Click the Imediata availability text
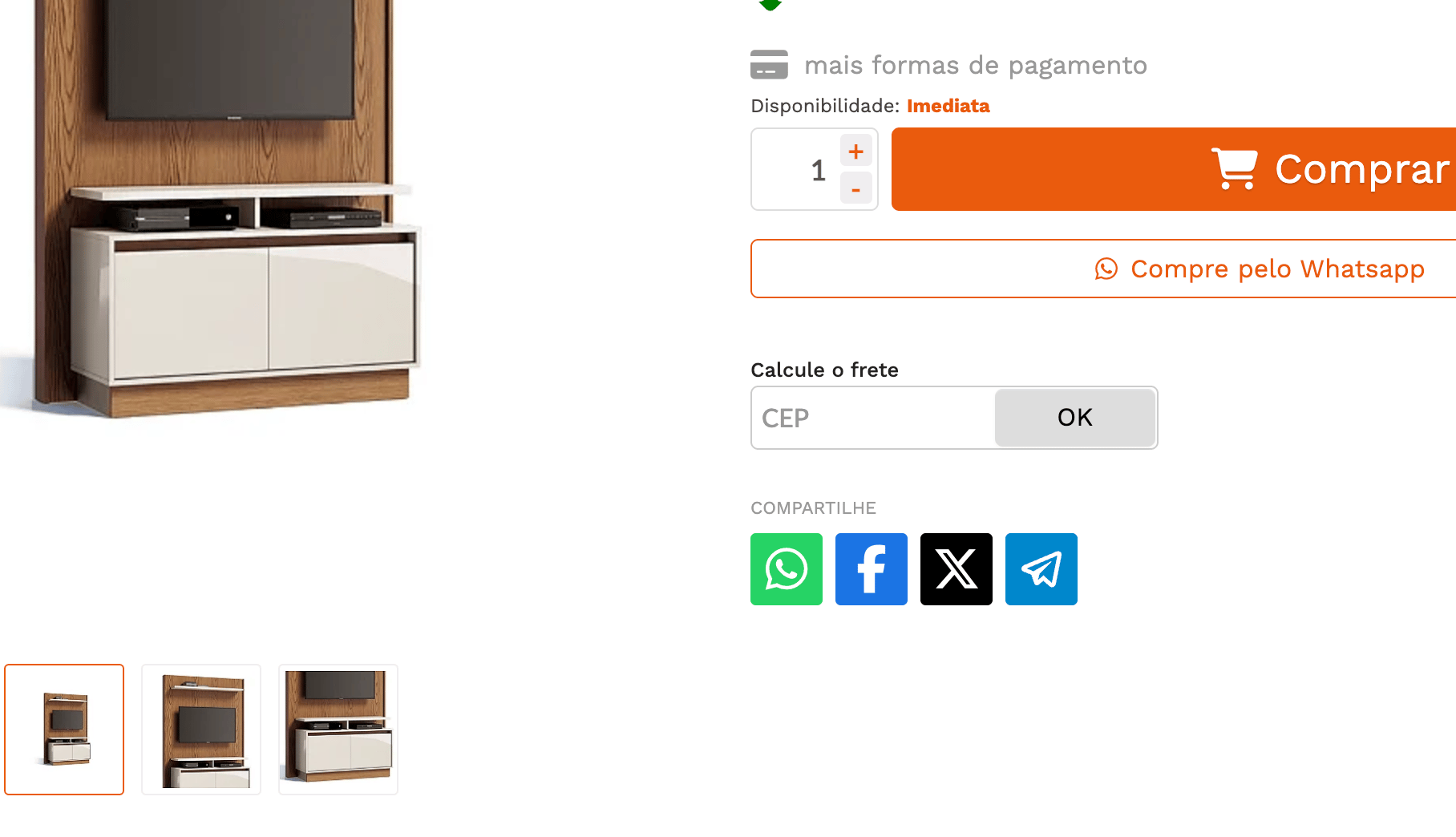 948,106
